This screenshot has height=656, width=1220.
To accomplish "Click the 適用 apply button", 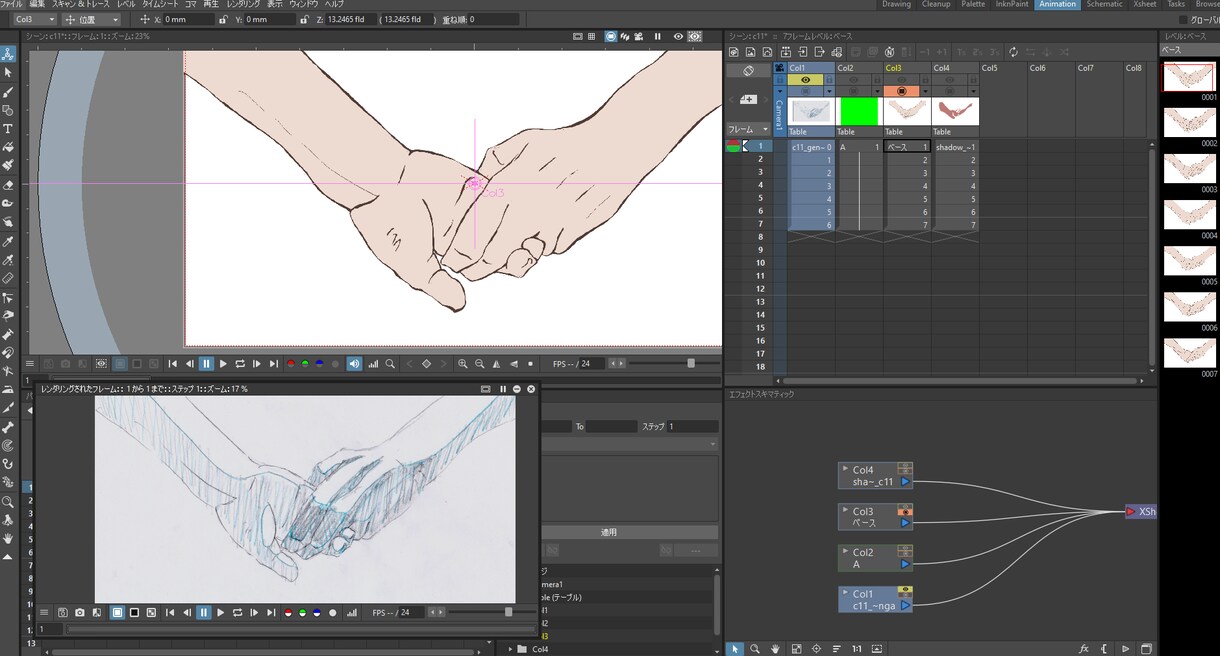I will [x=608, y=532].
